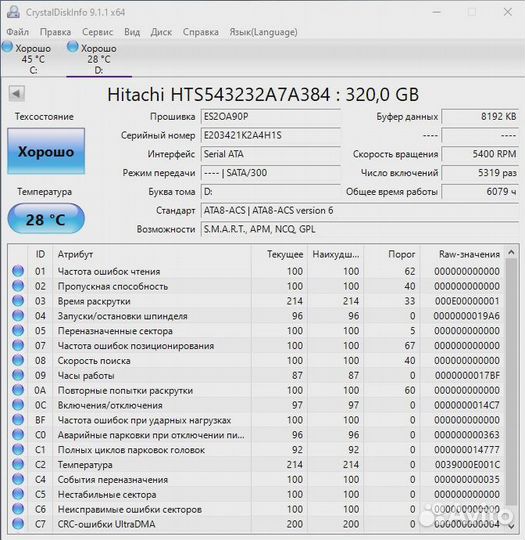The image size is (525, 540).
Task: Close the CrystalDiskInfo window
Action: (x=508, y=12)
